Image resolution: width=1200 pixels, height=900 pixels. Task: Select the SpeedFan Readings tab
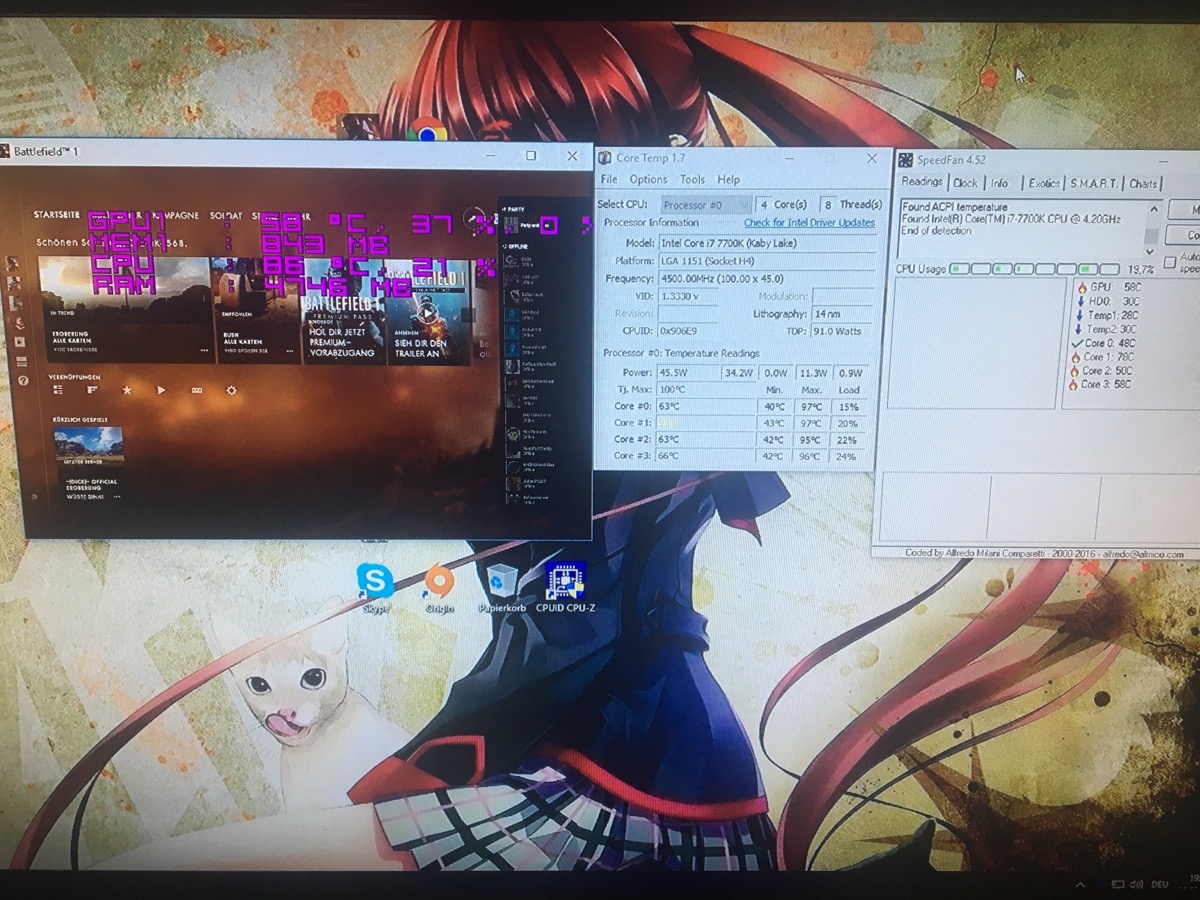tap(922, 182)
